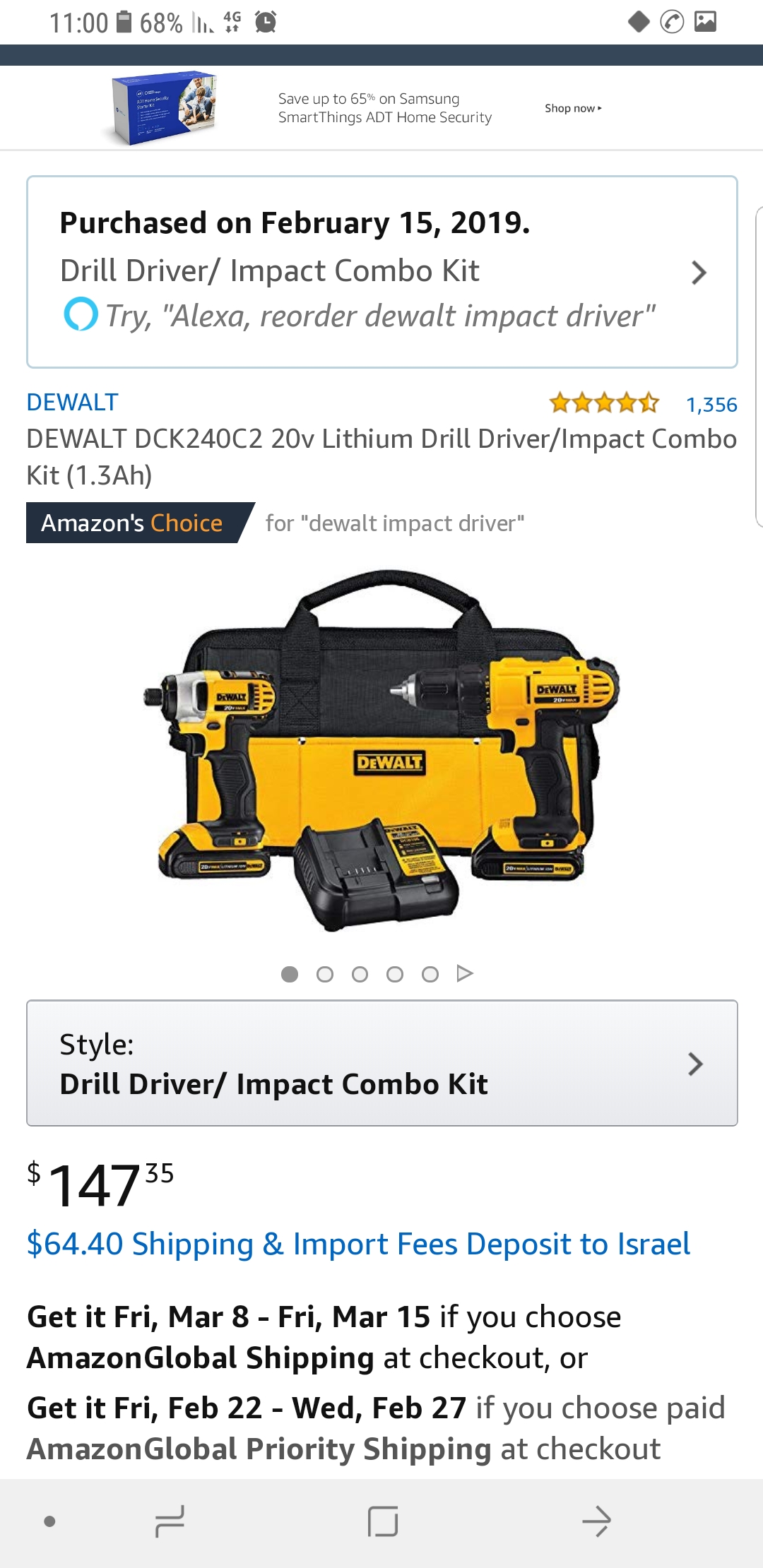Open the DEWALT brand link
The image size is (763, 1568).
point(72,402)
